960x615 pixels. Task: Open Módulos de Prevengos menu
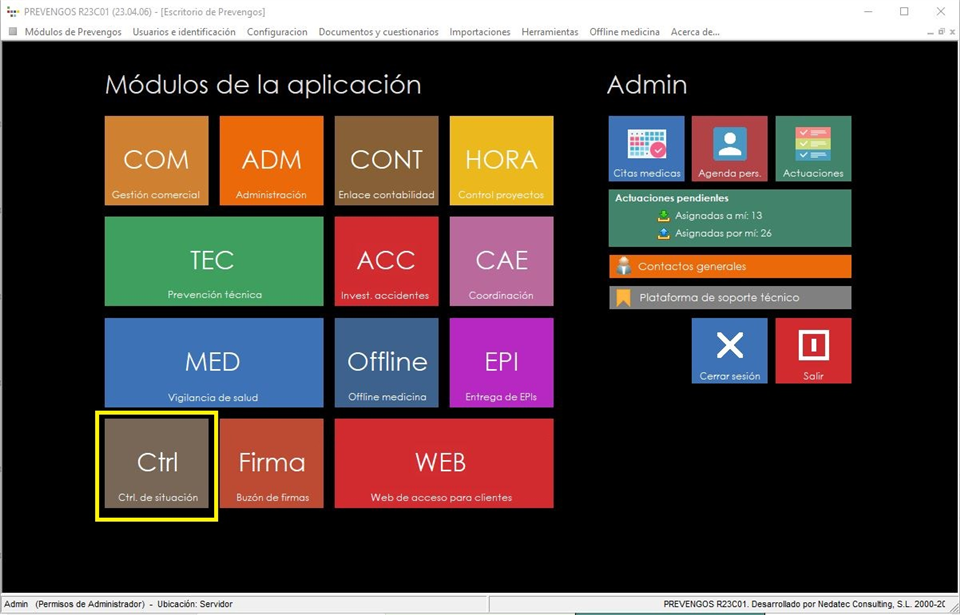tap(73, 32)
